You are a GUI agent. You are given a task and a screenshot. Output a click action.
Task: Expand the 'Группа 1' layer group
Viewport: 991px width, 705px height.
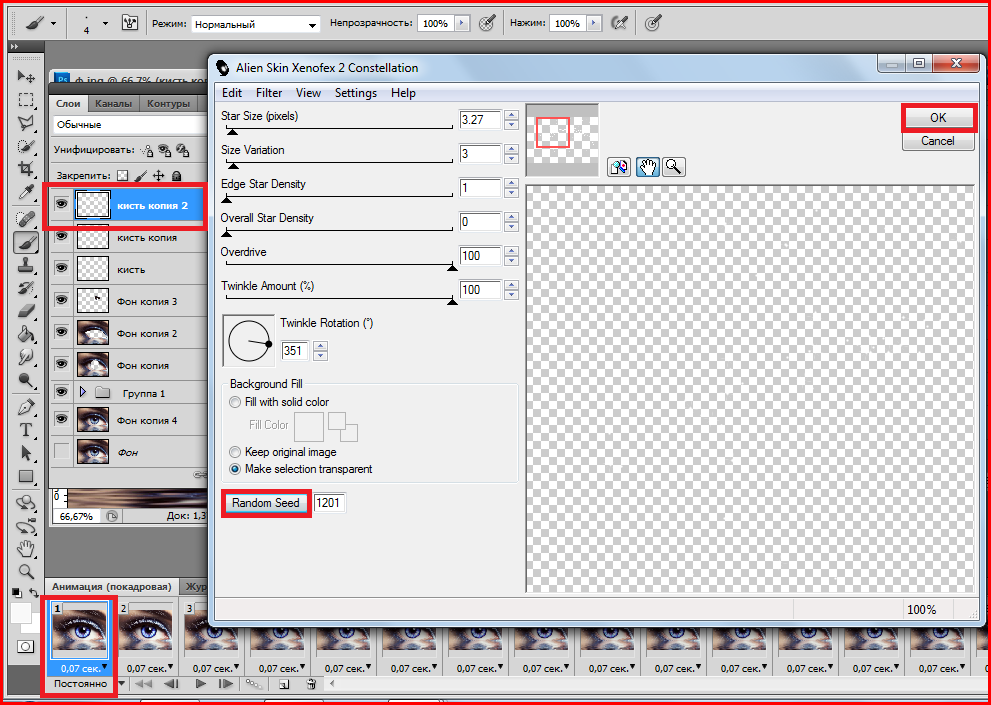tap(83, 393)
